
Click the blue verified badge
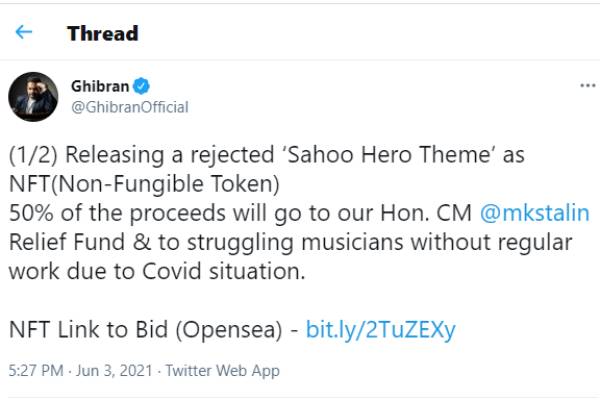coord(142,87)
